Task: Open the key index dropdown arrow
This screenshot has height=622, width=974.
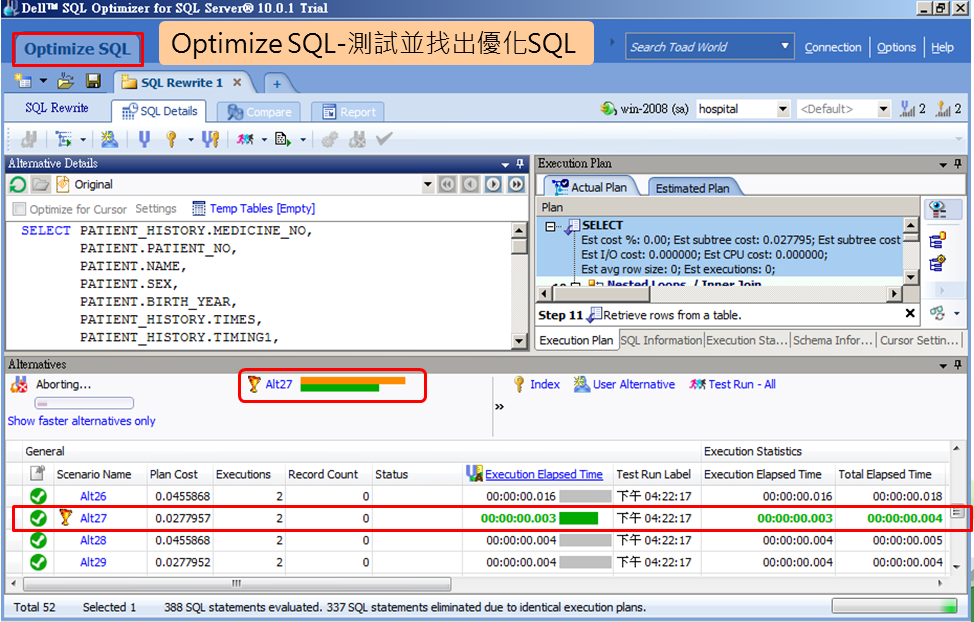Action: (191, 140)
